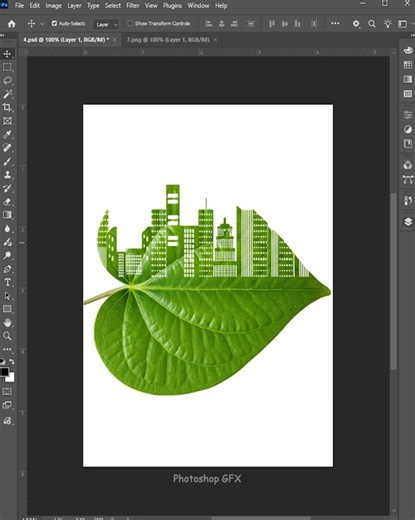Screen dimensions: 415x520
Task: Select the 4.psd document tab
Action: 66,40
